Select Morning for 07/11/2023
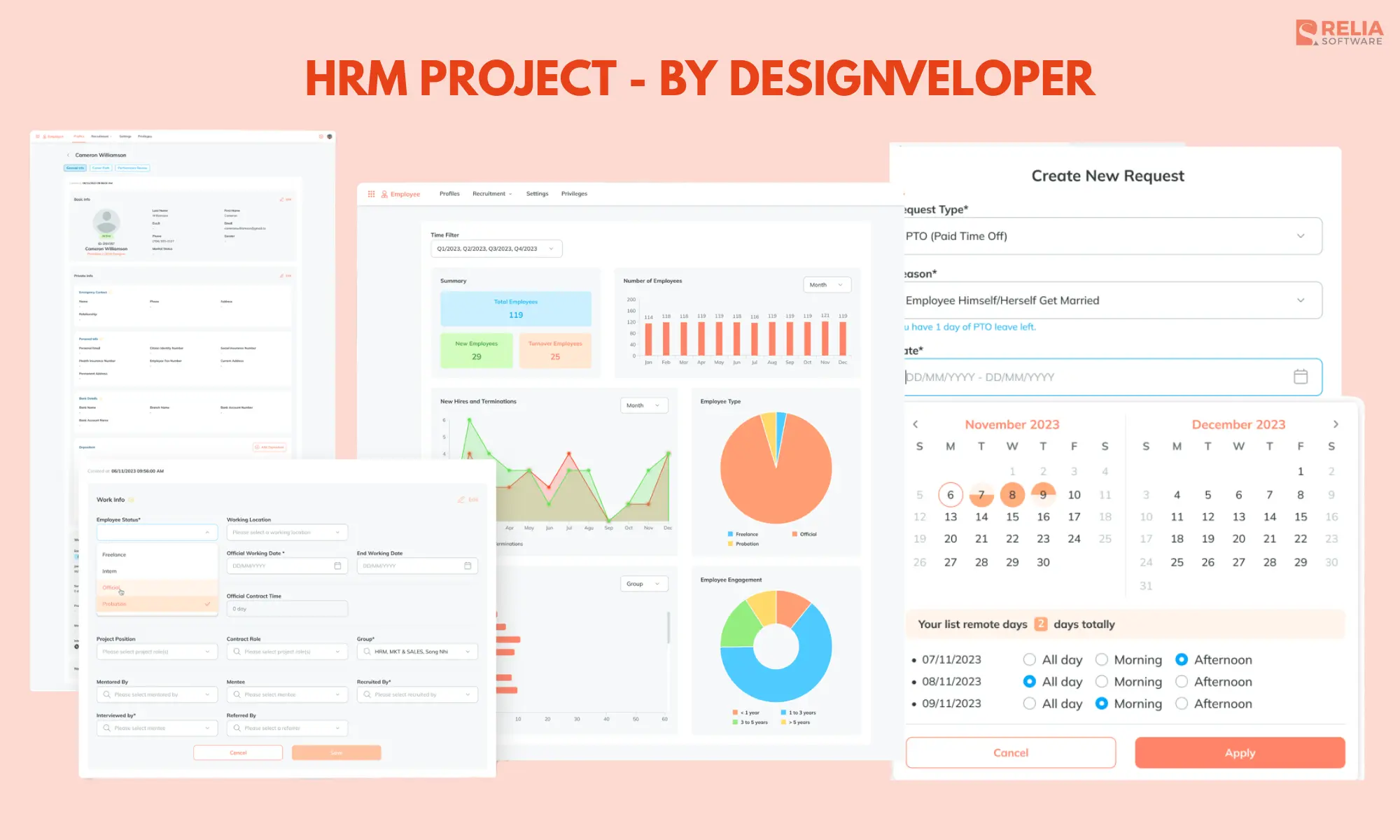Screen dimensions: 1400x840 1101,659
